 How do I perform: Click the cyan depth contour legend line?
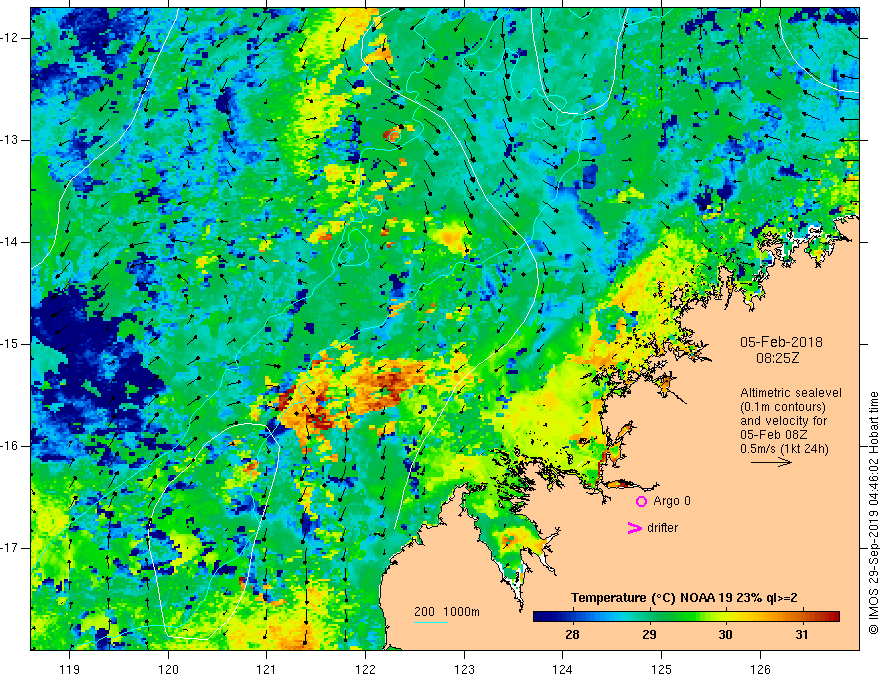[430, 622]
